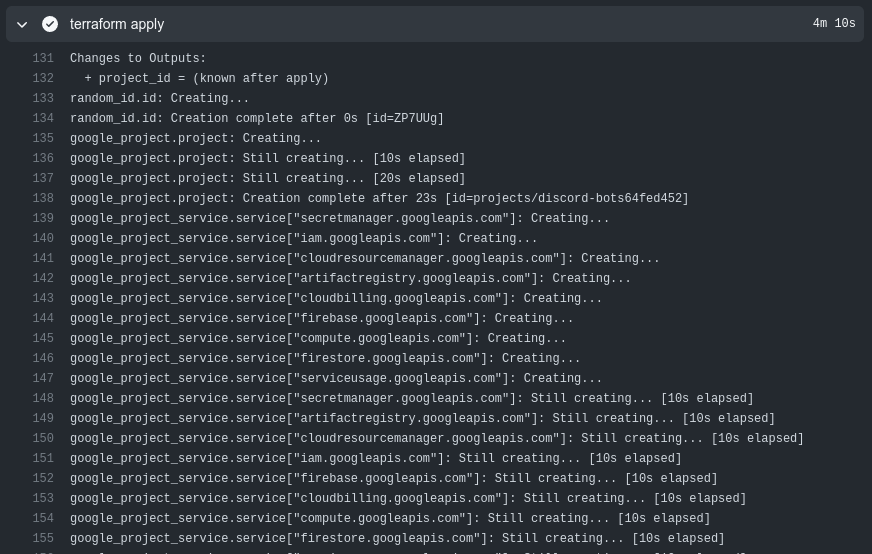Select log line number 138
872x554 pixels.
click(43, 198)
